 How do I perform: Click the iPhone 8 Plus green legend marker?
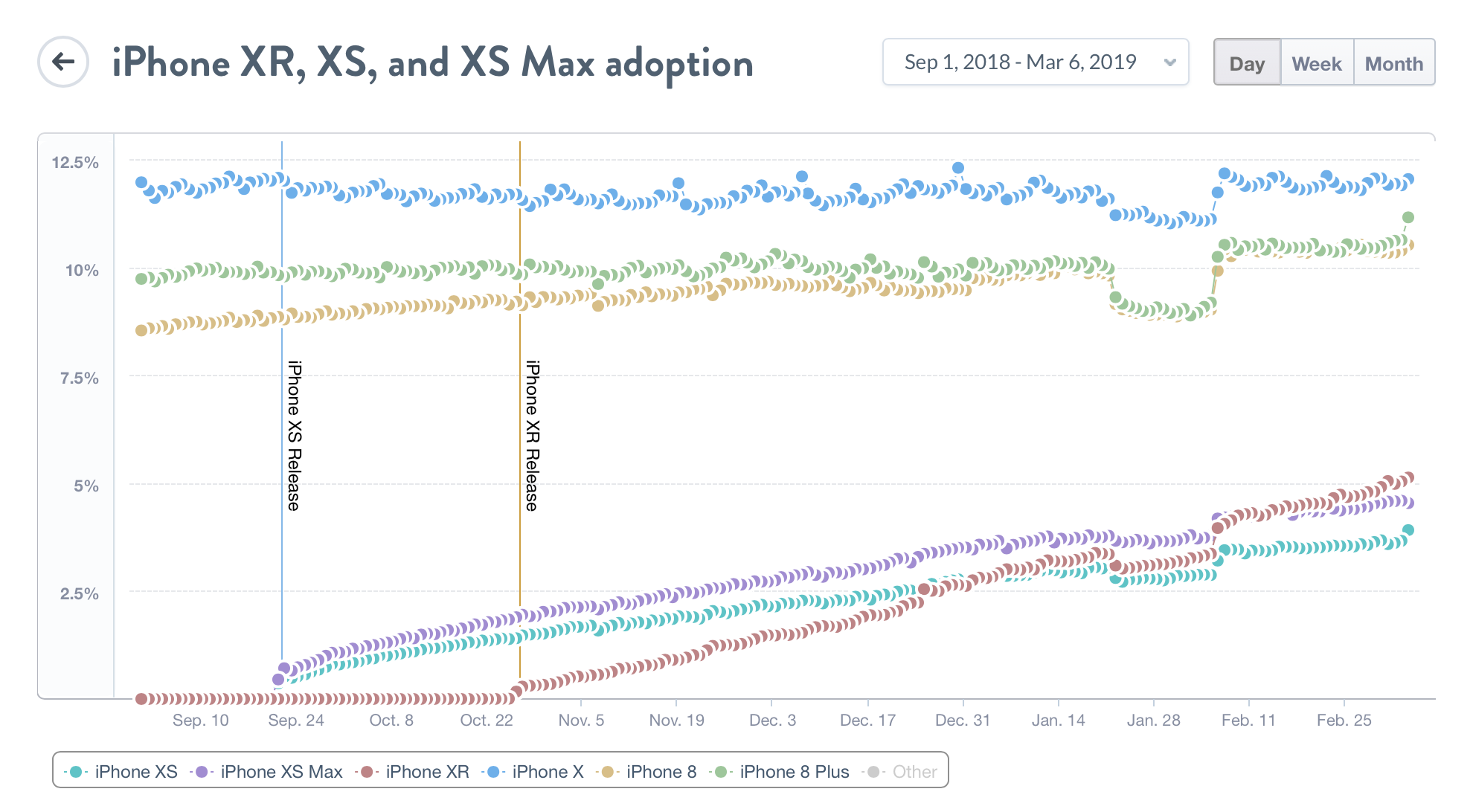[721, 772]
